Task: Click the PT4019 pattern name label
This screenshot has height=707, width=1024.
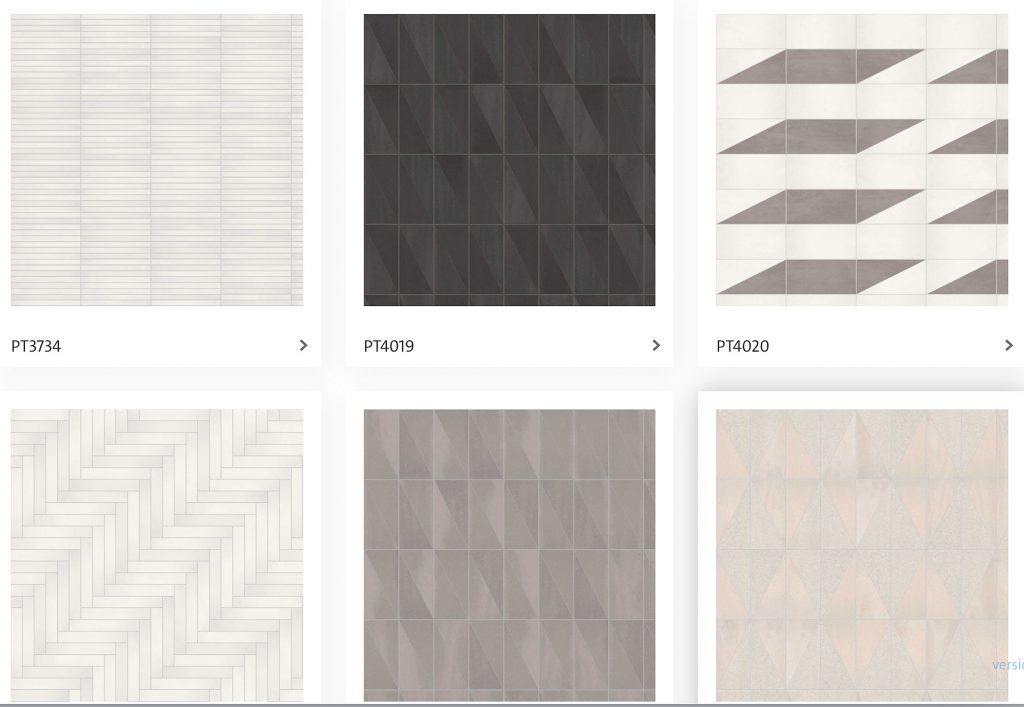Action: coord(389,346)
